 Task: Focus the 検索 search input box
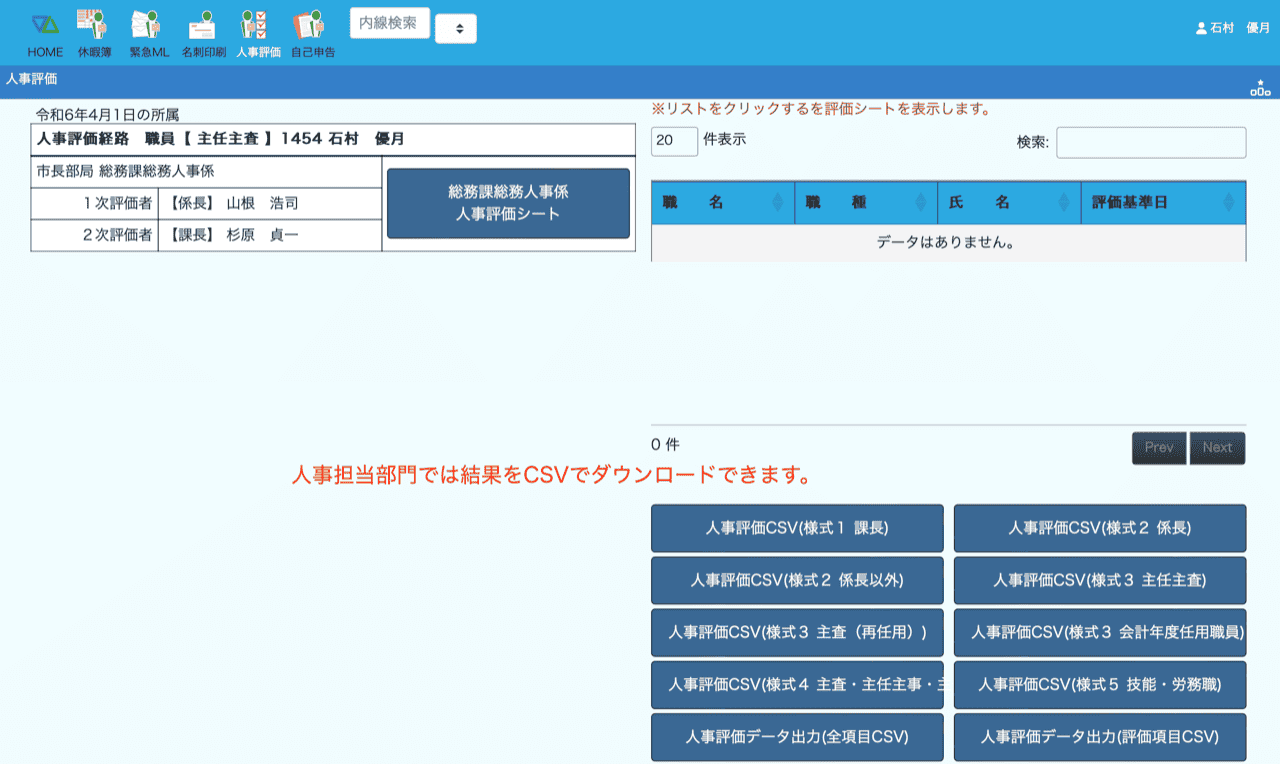click(1151, 143)
